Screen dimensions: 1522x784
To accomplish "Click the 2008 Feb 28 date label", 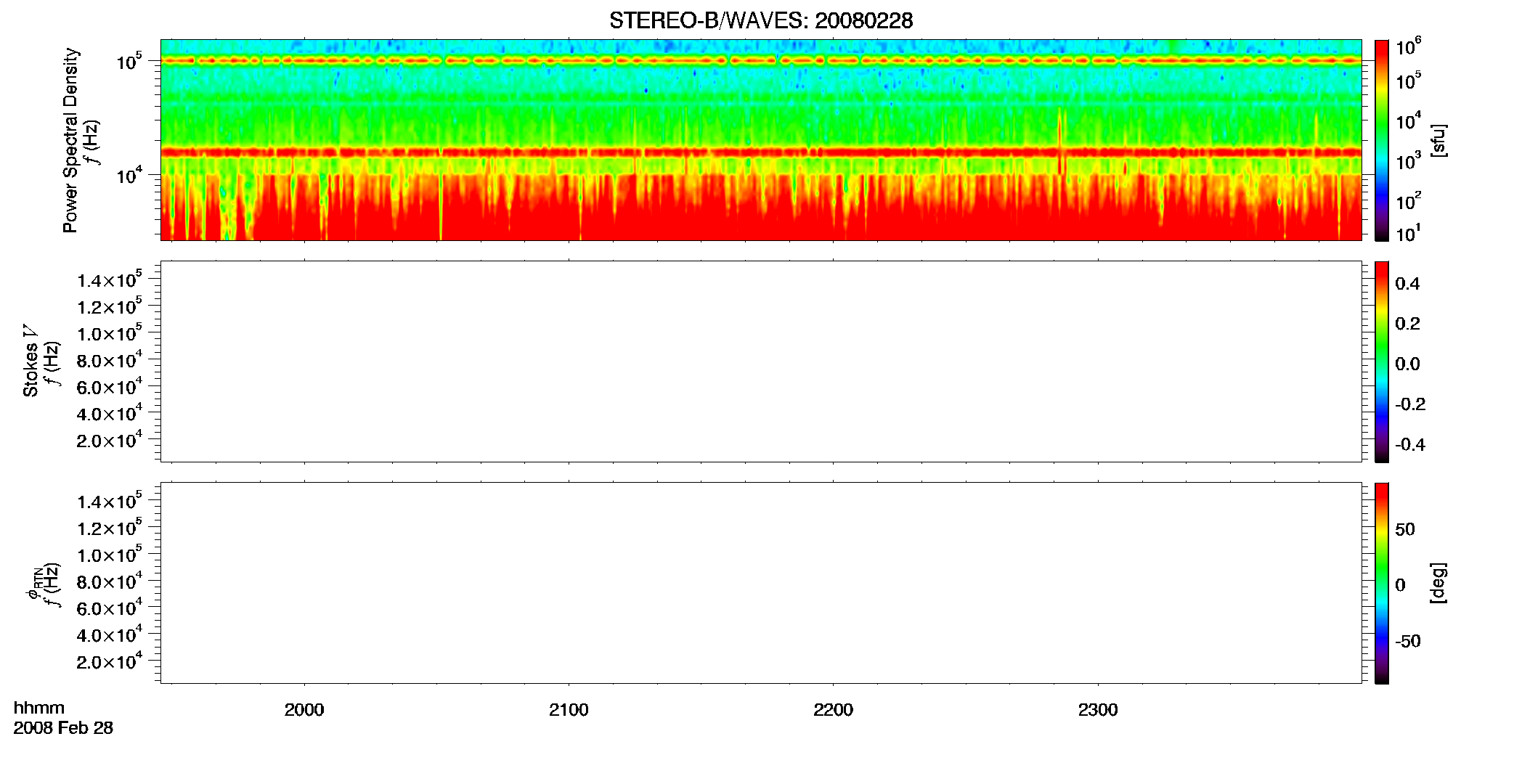I will click(63, 728).
